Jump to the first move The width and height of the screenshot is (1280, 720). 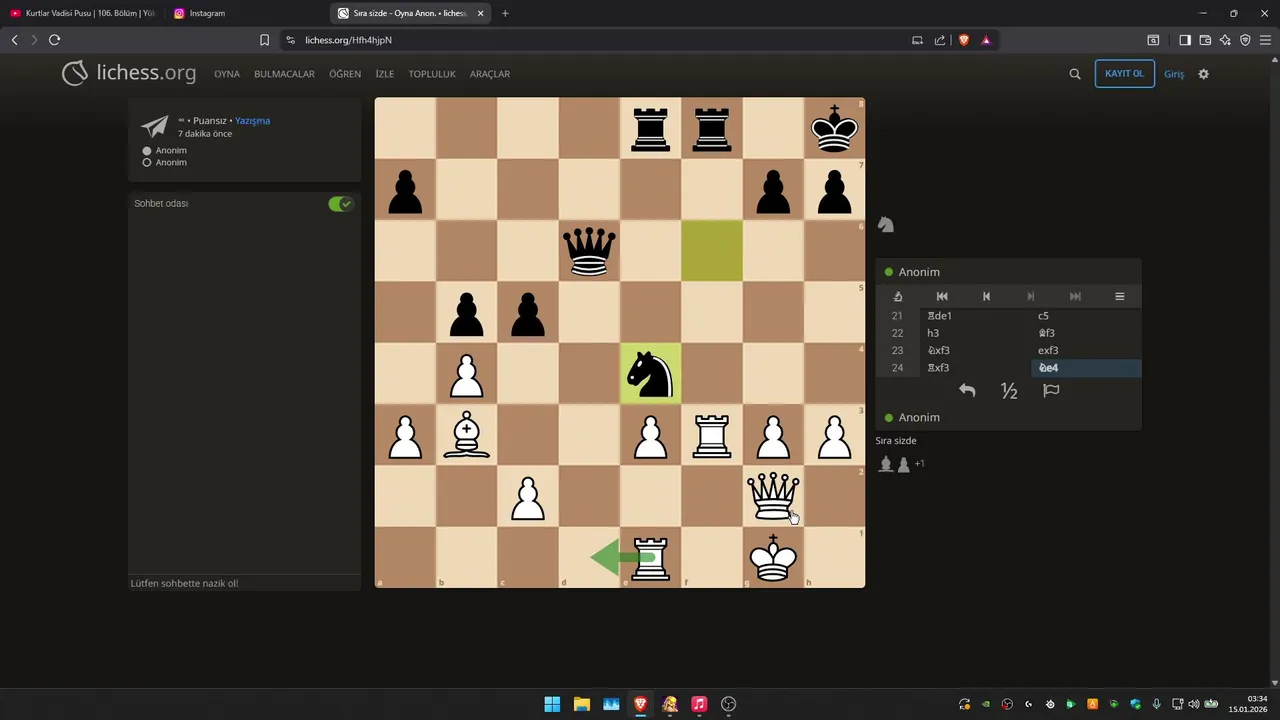pos(942,296)
